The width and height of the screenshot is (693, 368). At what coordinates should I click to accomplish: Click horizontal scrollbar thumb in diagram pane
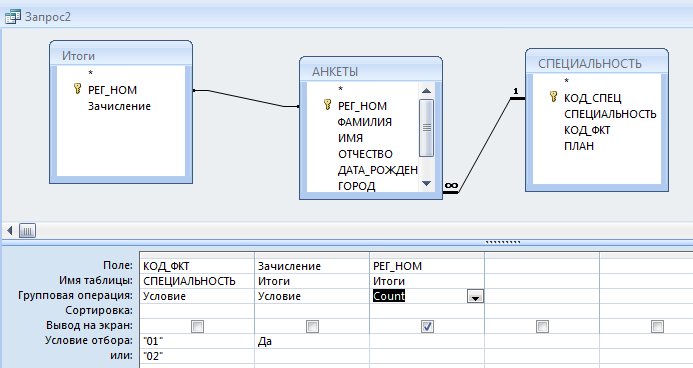coord(27,230)
